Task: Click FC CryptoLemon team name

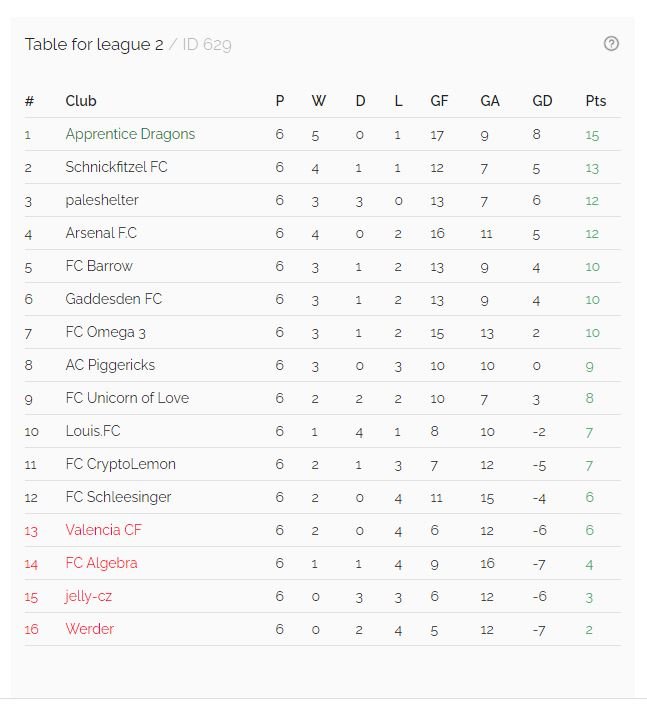Action: click(x=120, y=464)
